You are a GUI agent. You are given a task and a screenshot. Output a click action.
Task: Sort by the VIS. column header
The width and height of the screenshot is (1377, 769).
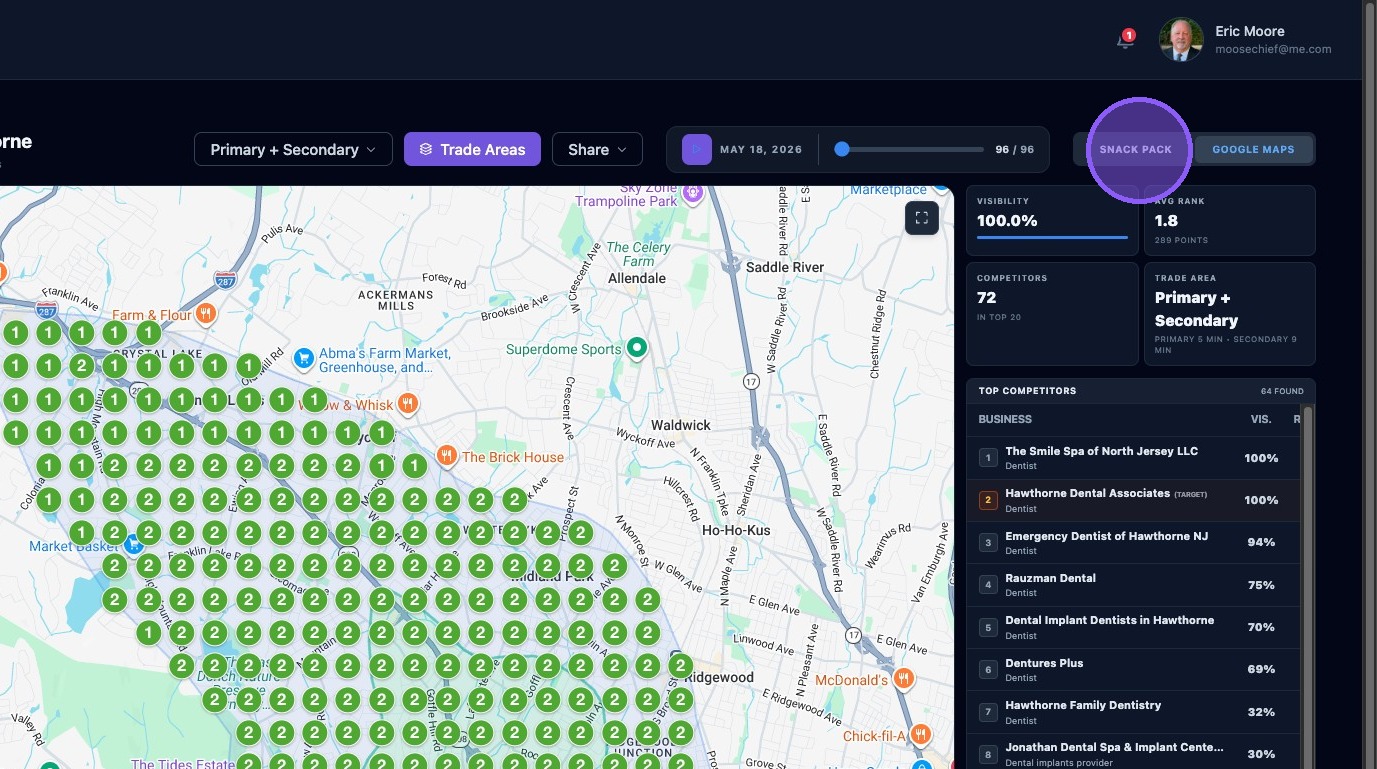pyautogui.click(x=1261, y=419)
